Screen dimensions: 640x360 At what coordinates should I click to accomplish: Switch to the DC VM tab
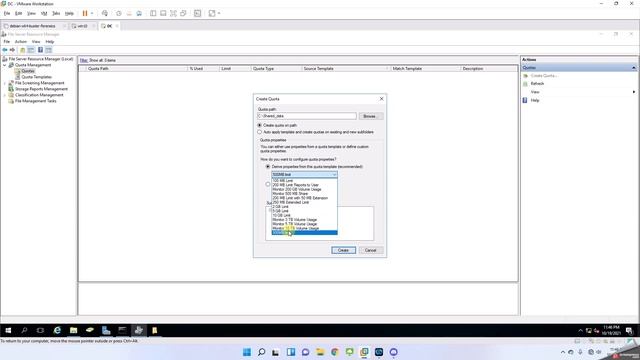109,26
